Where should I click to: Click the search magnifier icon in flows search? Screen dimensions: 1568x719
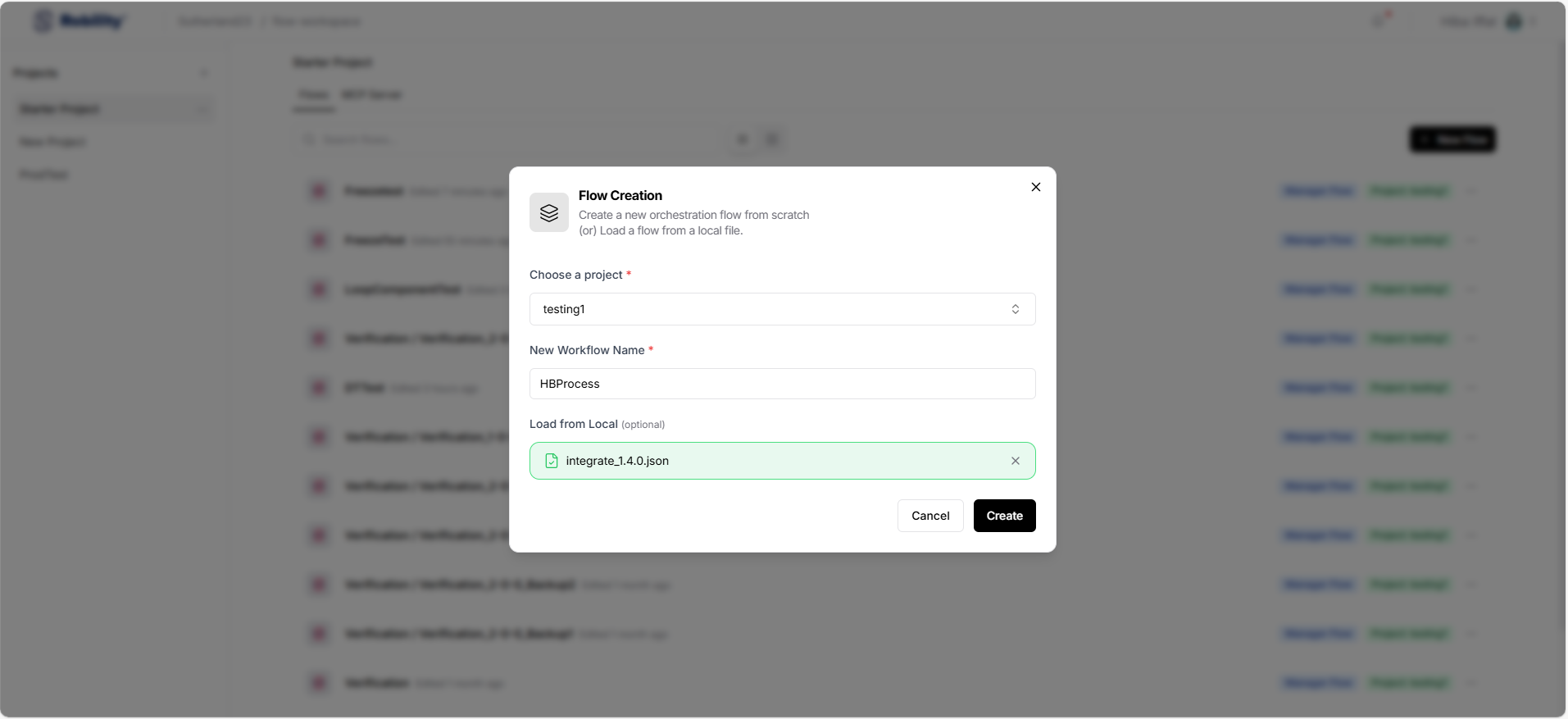309,140
